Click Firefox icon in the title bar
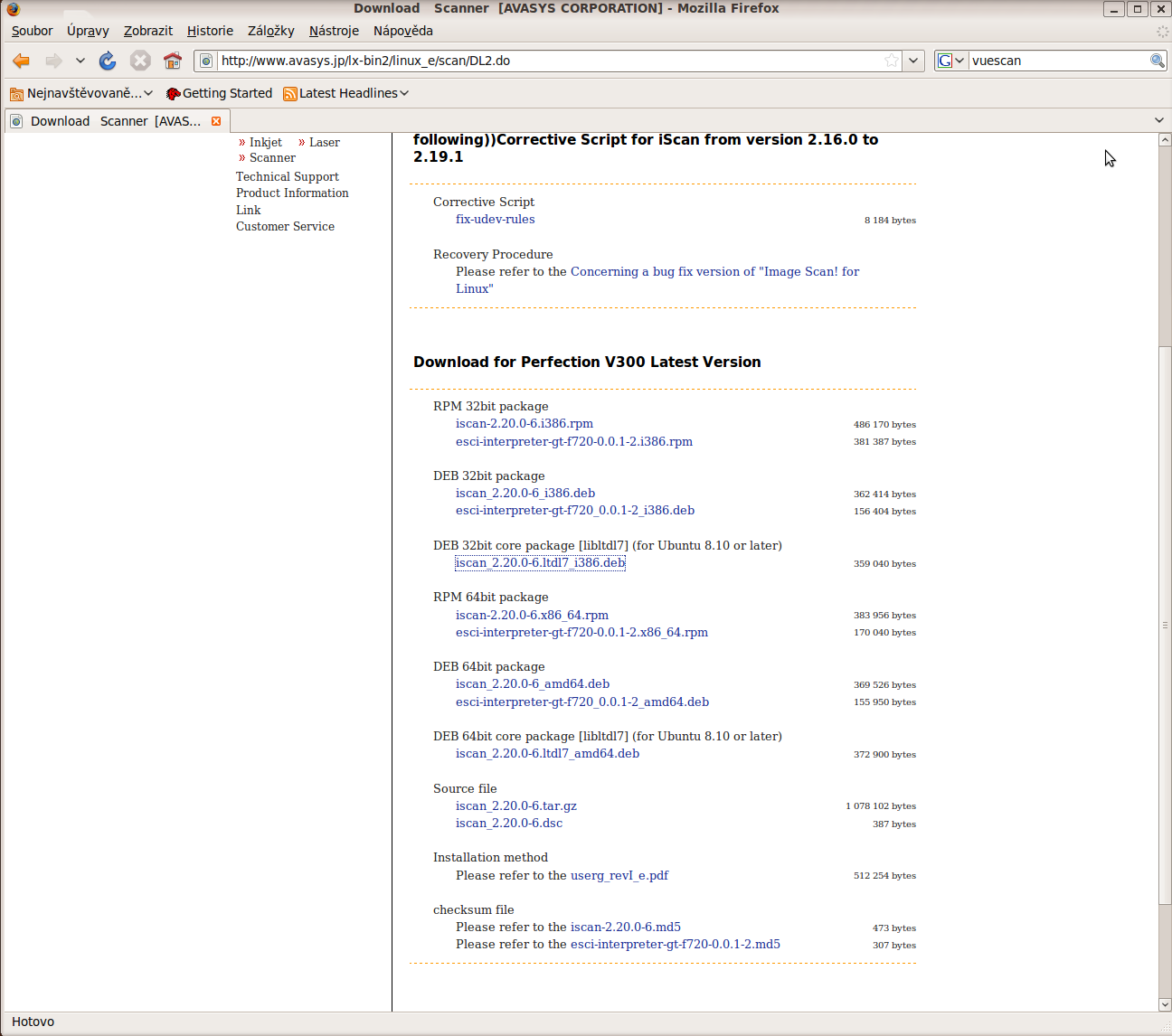The image size is (1172, 1036). (x=13, y=8)
